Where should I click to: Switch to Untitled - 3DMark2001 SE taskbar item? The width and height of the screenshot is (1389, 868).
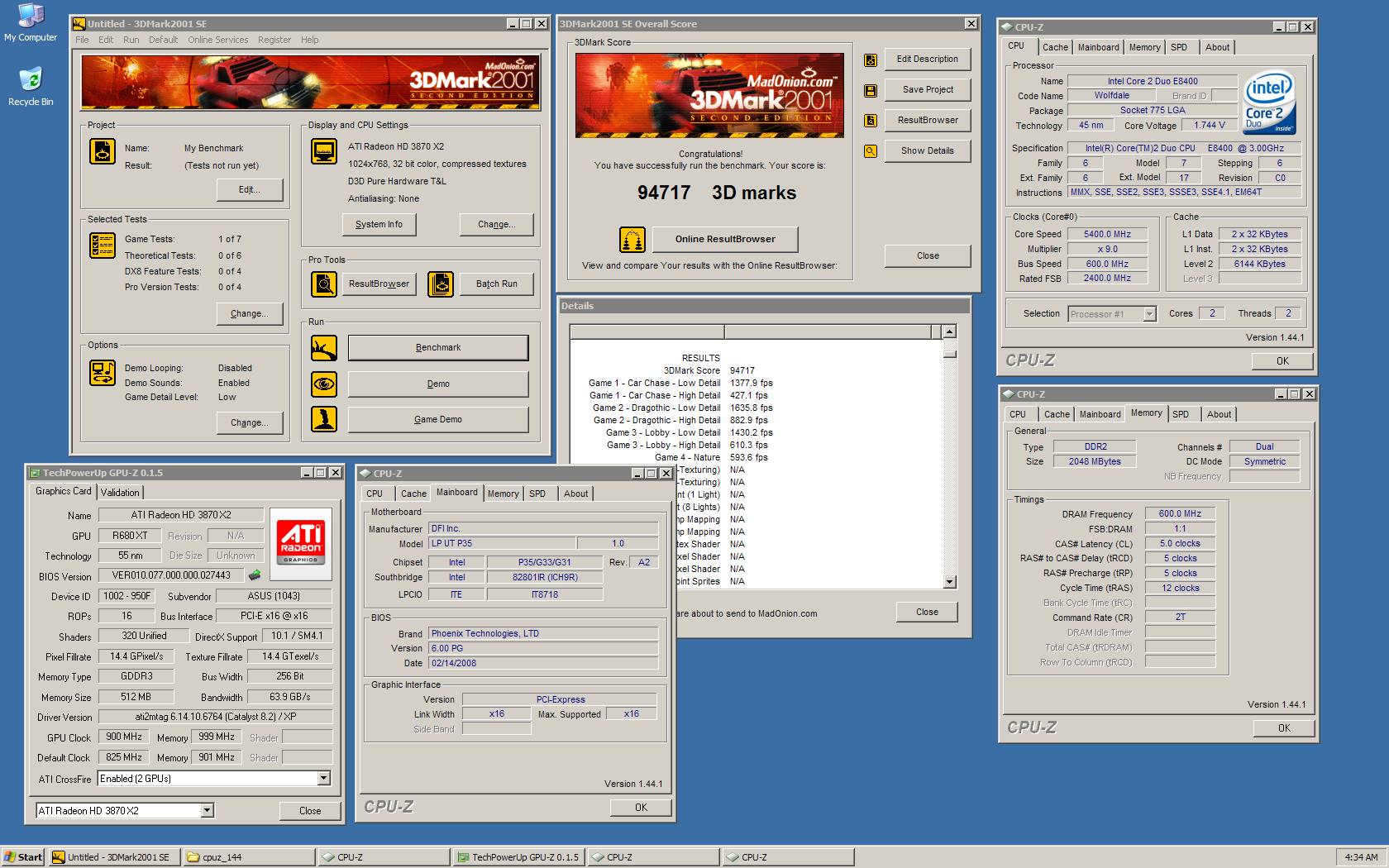(x=113, y=857)
